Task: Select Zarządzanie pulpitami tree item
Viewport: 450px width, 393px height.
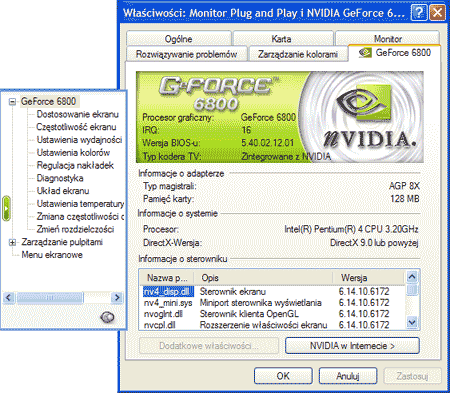Action: (62, 242)
